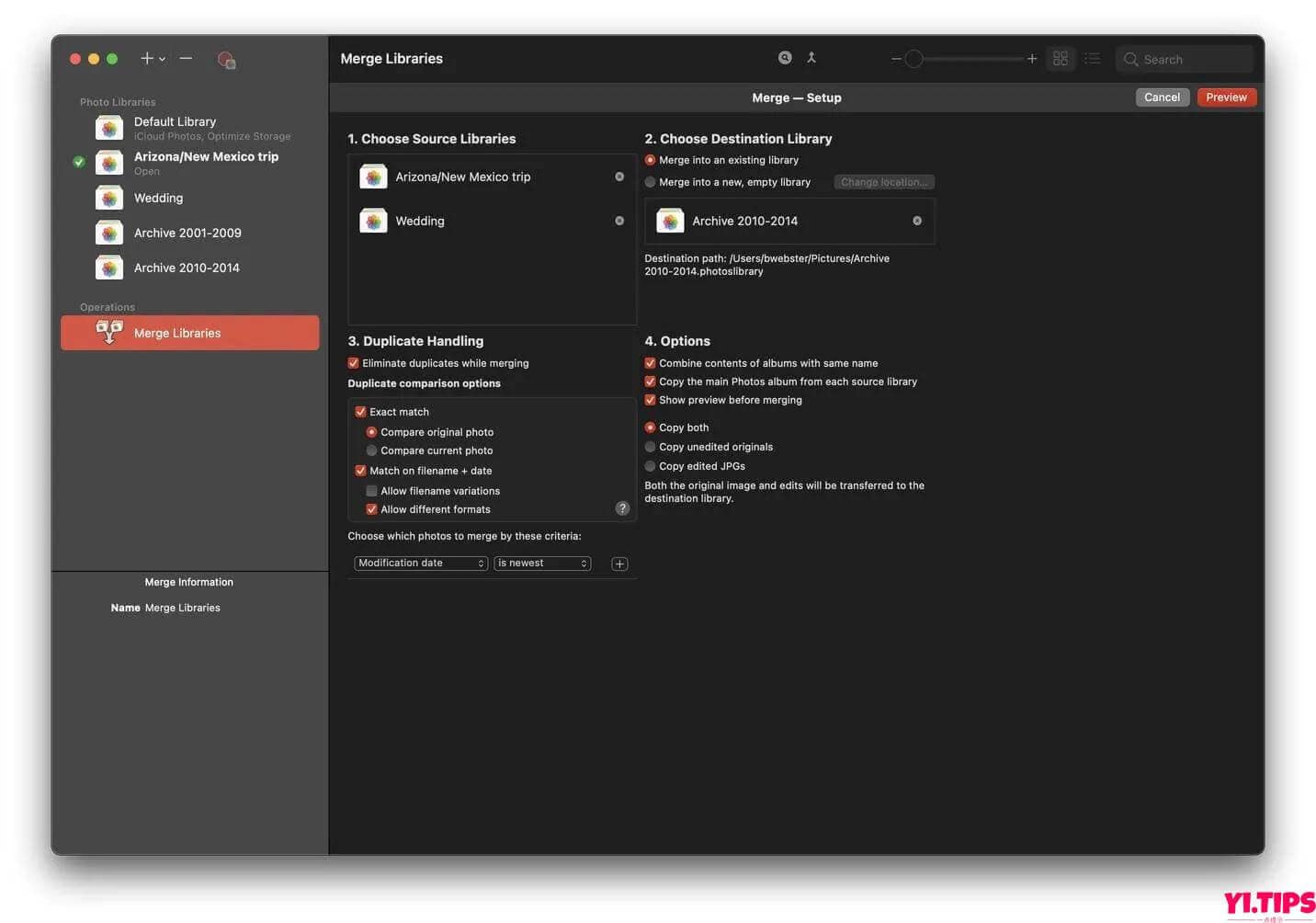Choose Merge into an existing library
This screenshot has width=1316, height=923.
click(x=651, y=160)
